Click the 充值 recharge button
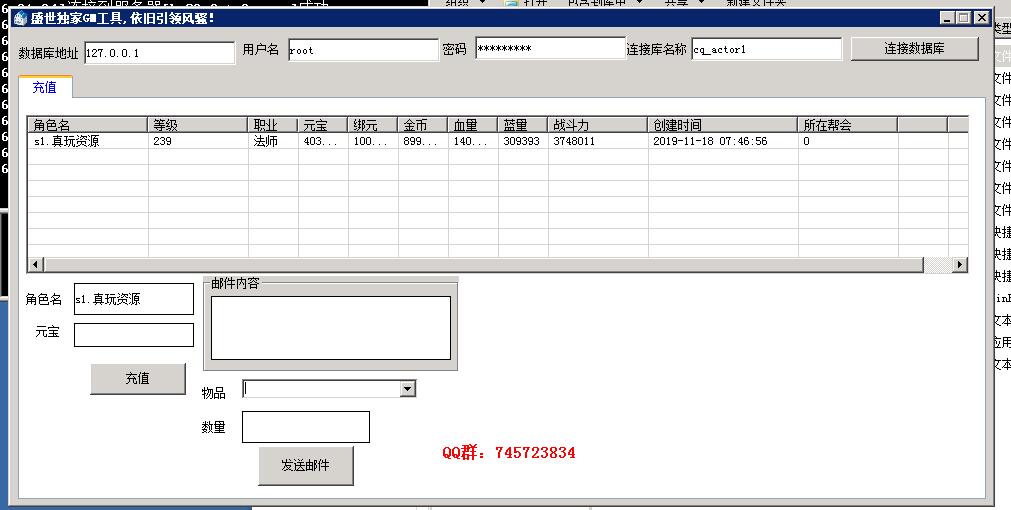 [138, 379]
